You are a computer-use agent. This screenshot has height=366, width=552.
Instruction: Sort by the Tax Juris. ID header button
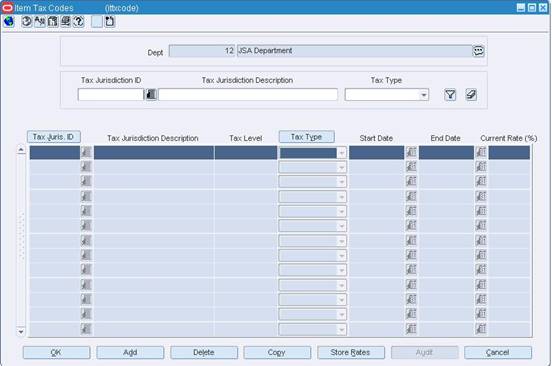(54, 137)
